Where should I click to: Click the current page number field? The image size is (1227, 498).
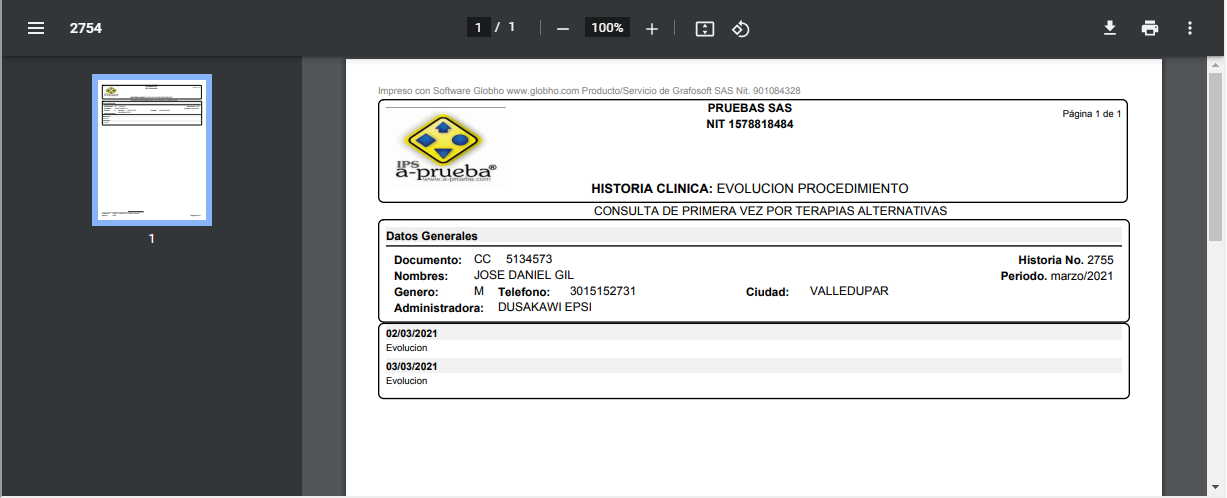(479, 28)
